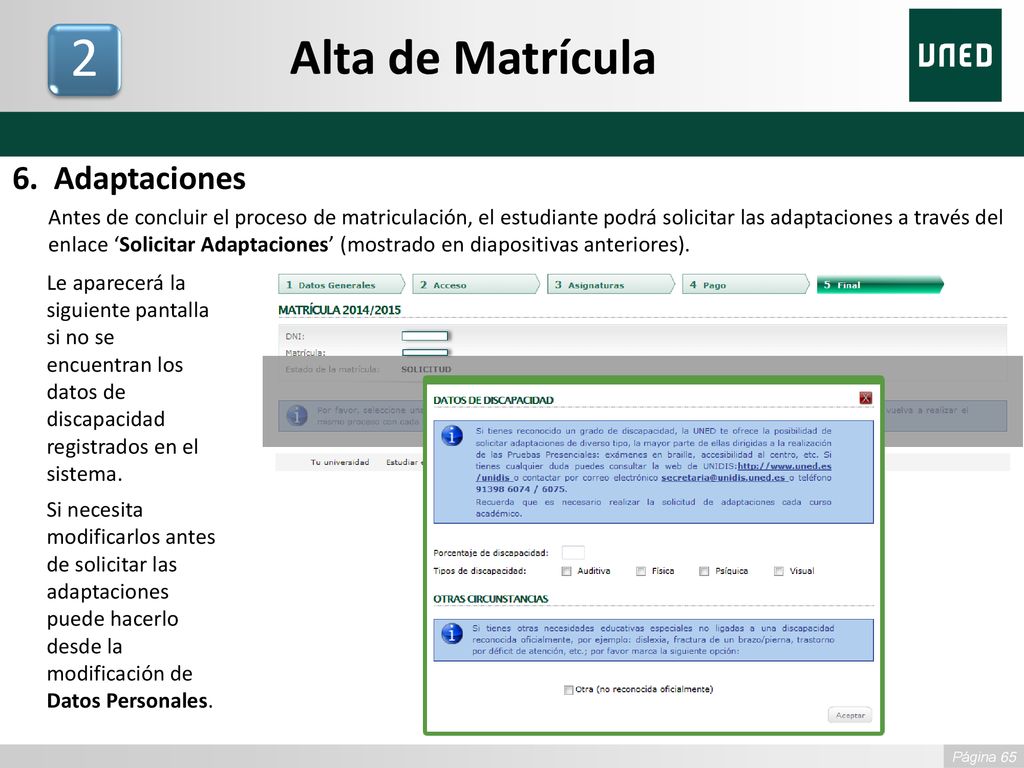Screen dimensions: 1024x768
Task: Focus the Porcentaje de discapacidad field
Action: coord(573,552)
